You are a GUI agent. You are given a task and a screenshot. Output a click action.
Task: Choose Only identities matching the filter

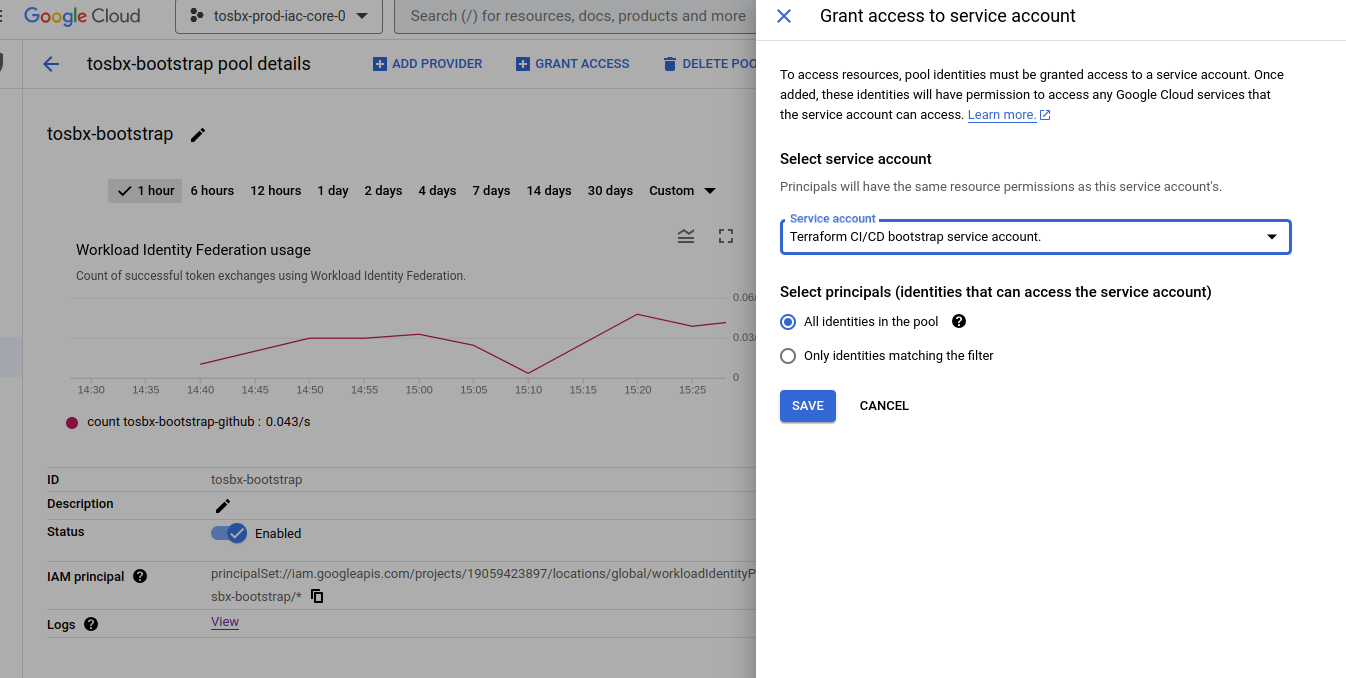coord(788,355)
